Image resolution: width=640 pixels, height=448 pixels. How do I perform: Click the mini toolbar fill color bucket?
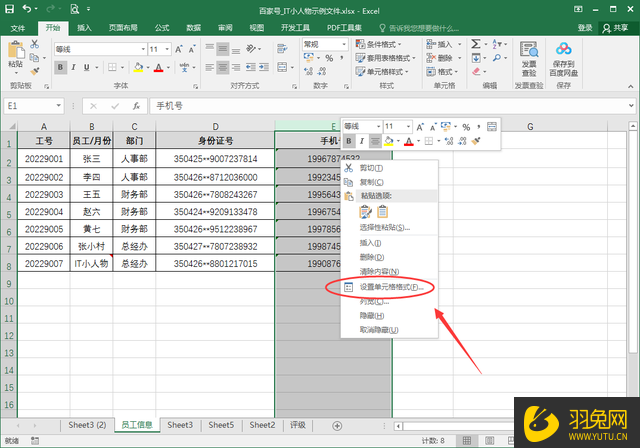coord(389,142)
